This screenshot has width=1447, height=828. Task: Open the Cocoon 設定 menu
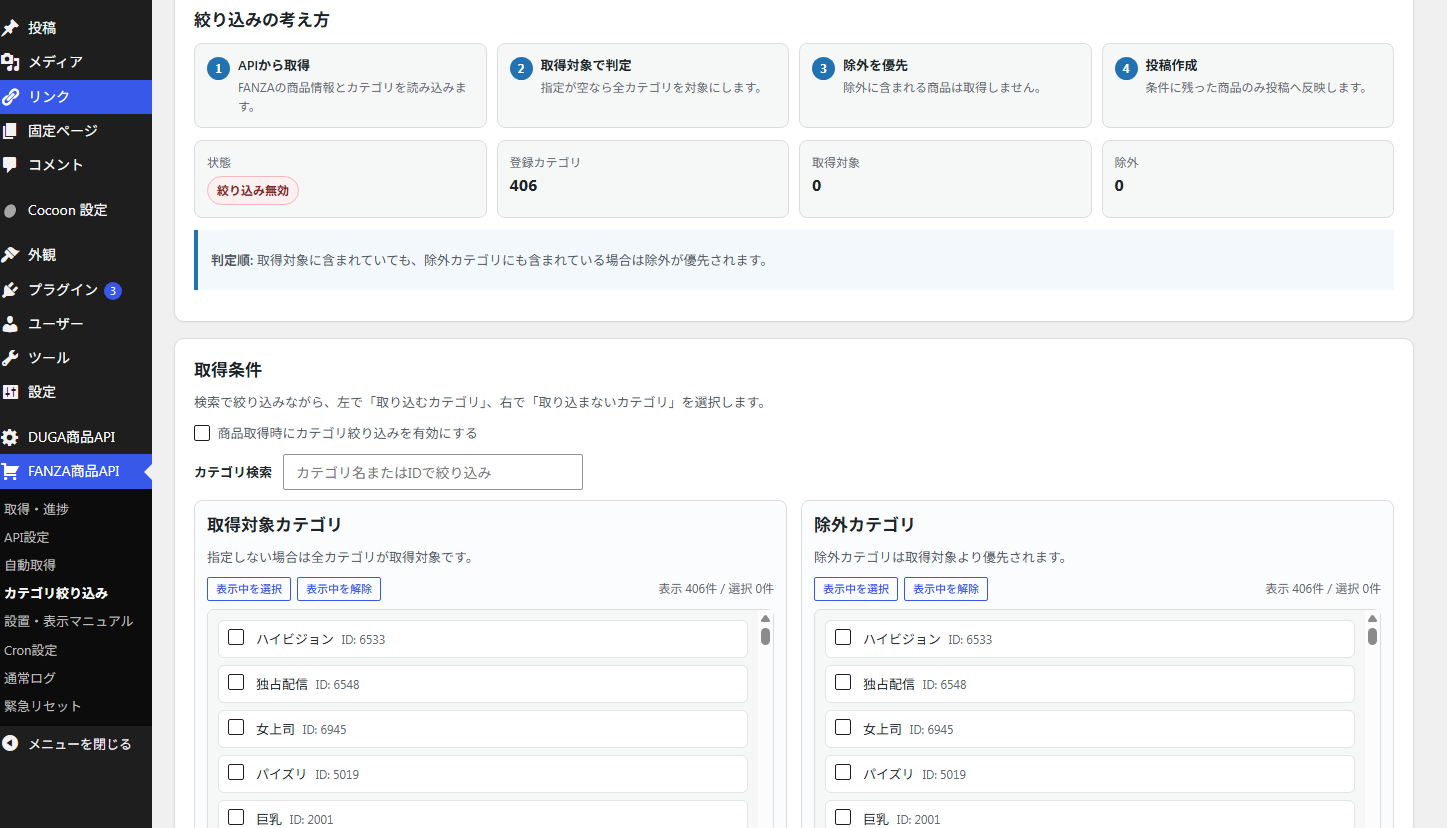(76, 211)
